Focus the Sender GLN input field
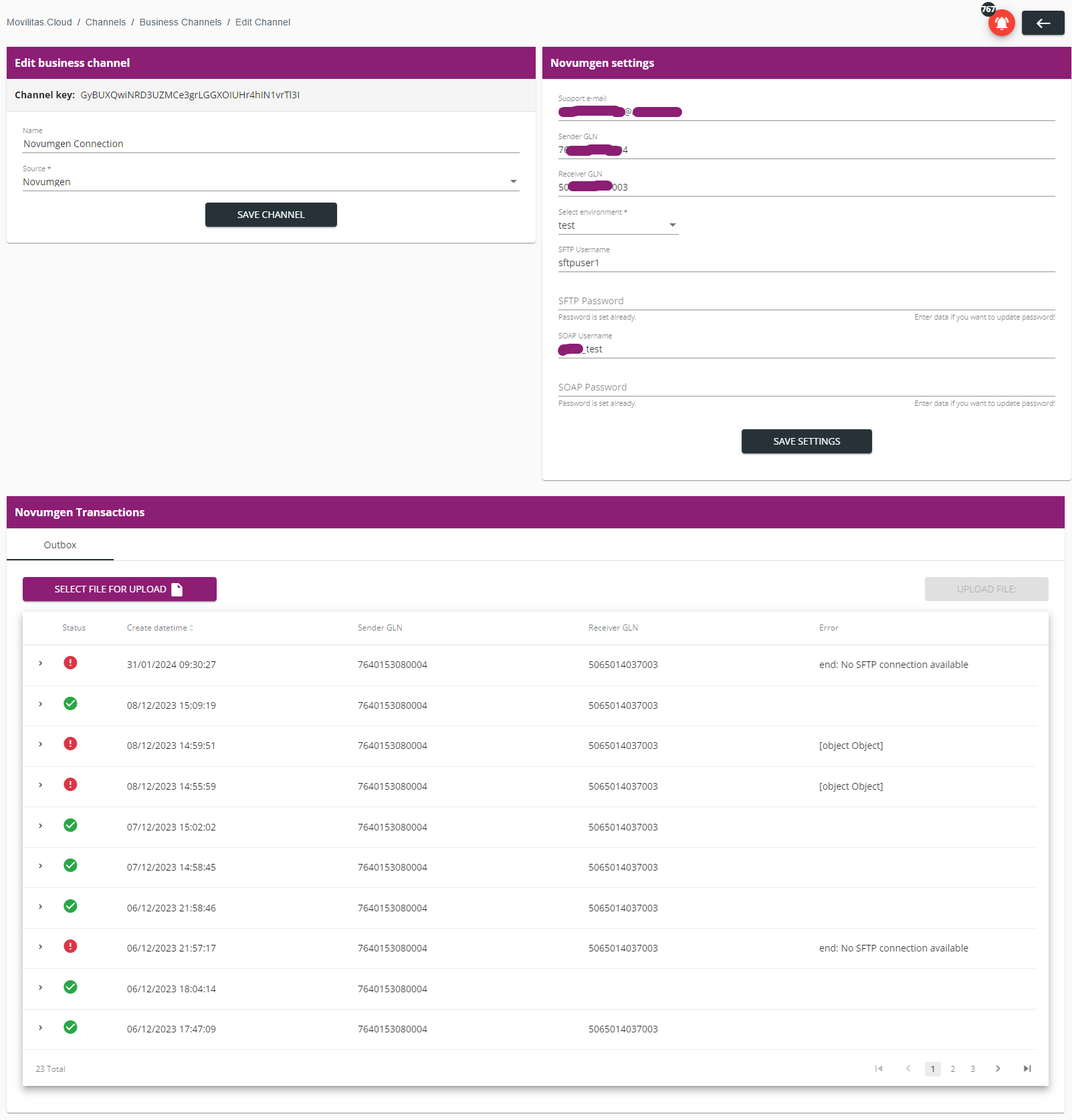The image size is (1072, 1120). (807, 150)
